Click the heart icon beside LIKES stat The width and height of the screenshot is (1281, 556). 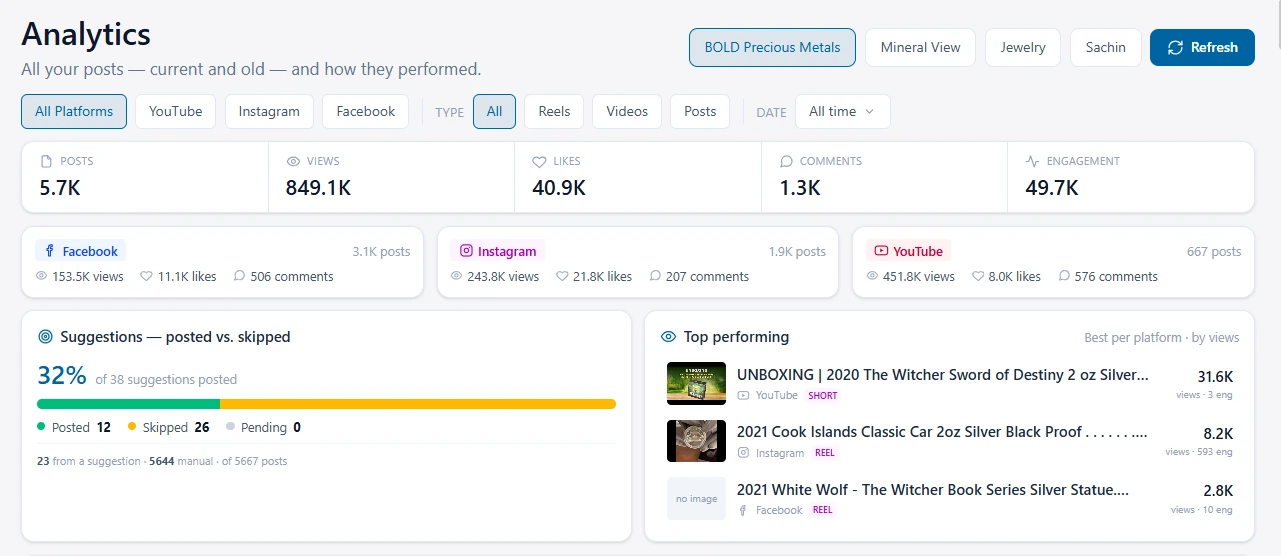click(539, 161)
